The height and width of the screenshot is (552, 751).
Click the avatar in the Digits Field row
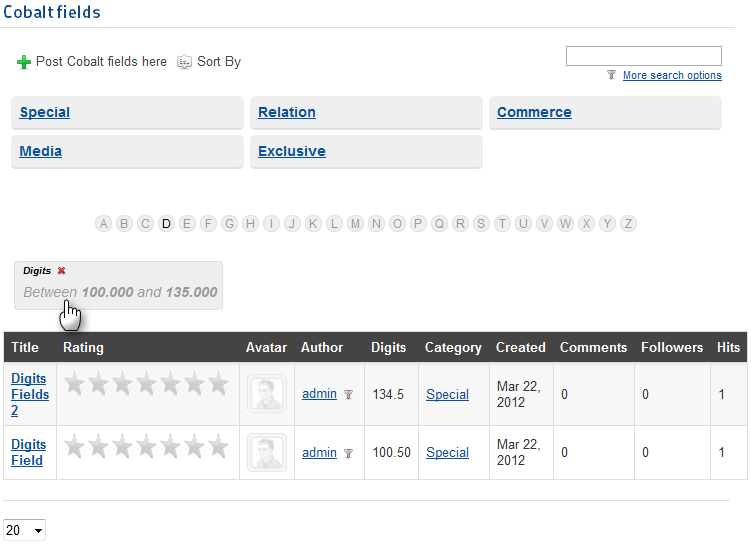[x=267, y=453]
